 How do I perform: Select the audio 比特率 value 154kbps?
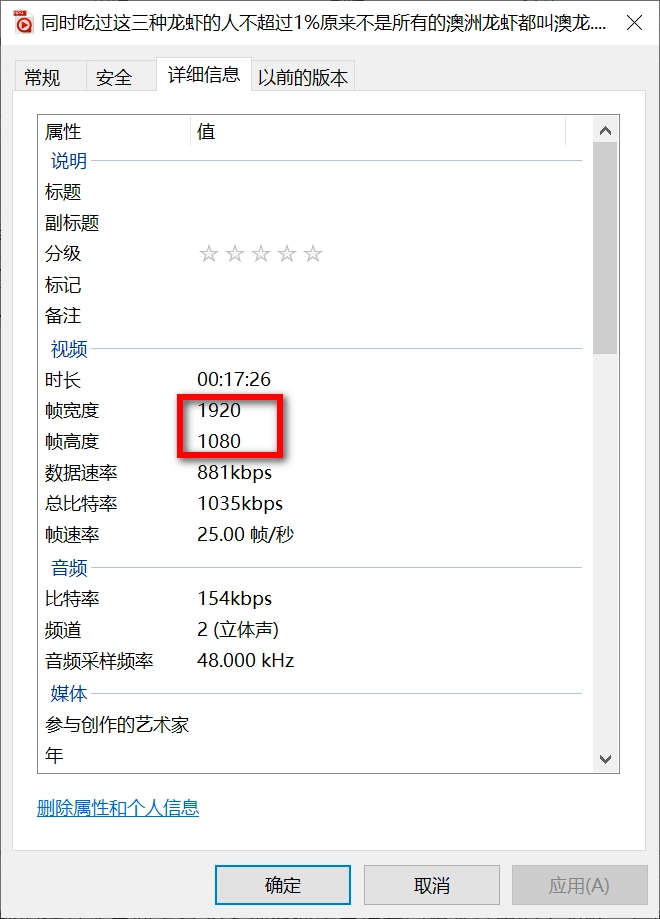234,598
